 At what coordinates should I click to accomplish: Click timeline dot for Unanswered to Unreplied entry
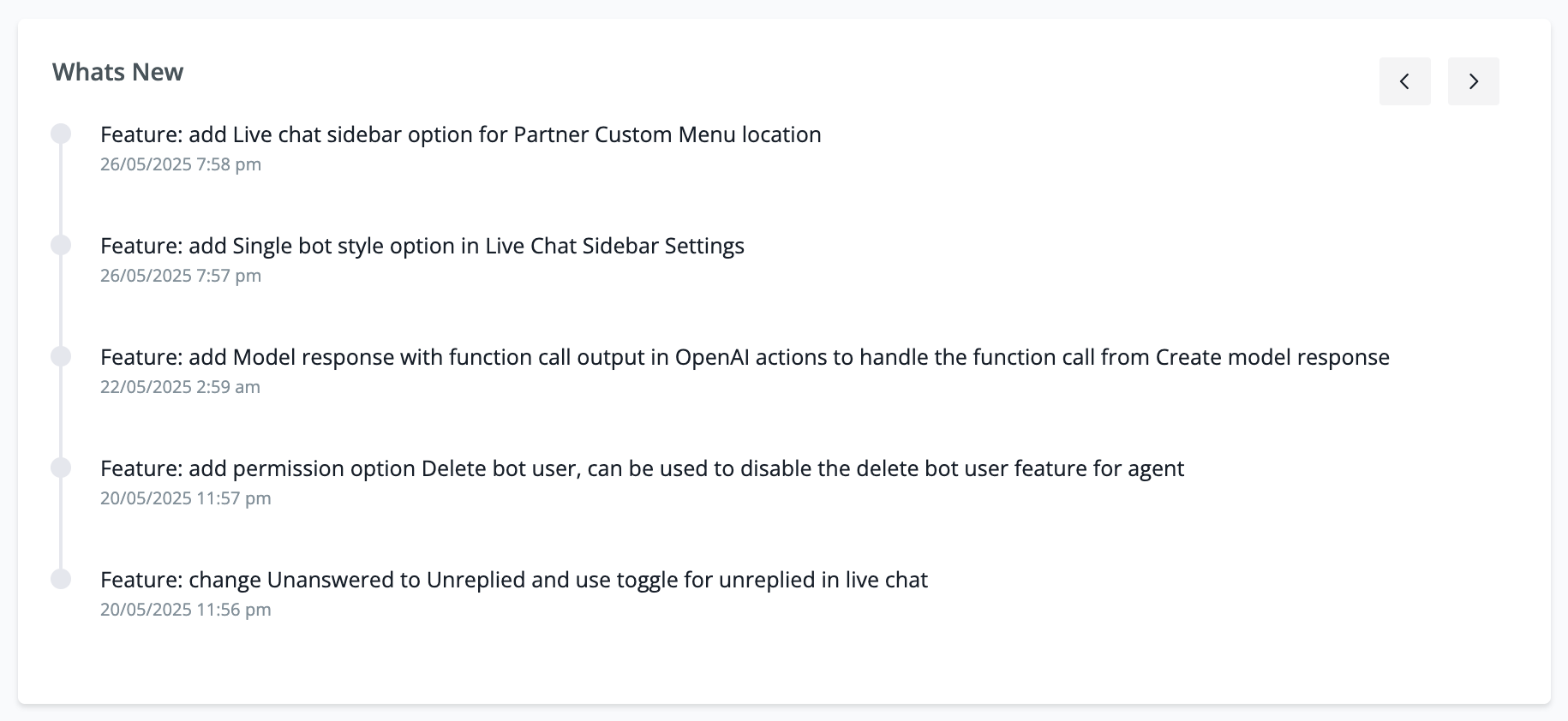61,579
